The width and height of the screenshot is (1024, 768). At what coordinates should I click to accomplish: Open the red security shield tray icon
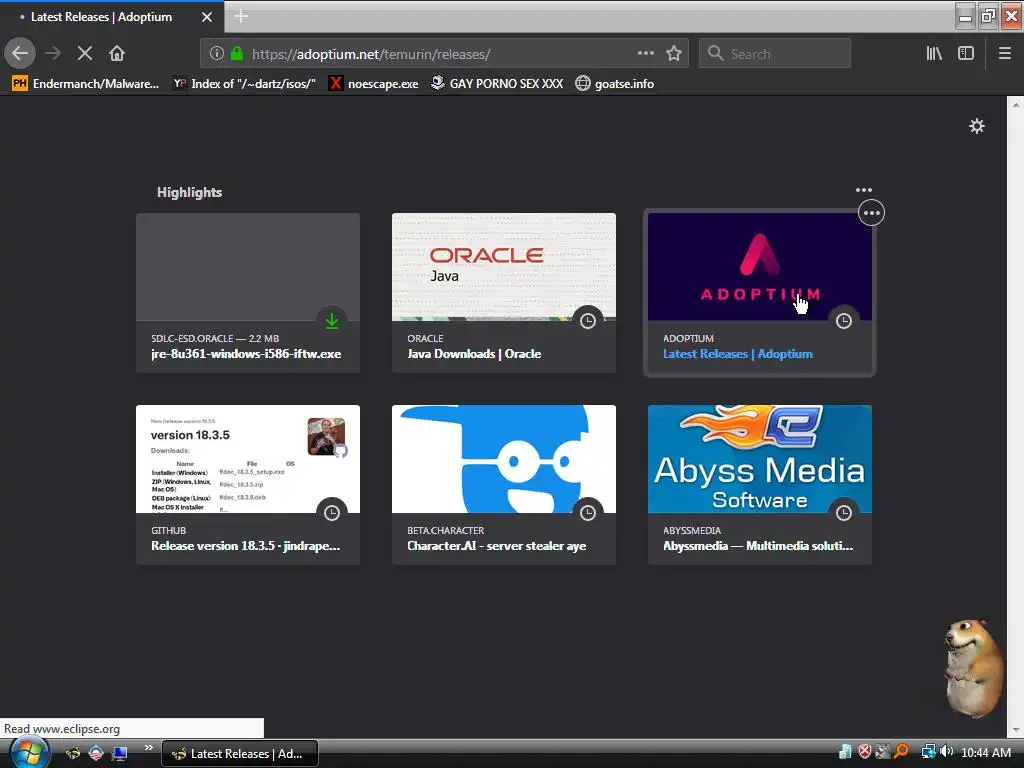coord(865,752)
